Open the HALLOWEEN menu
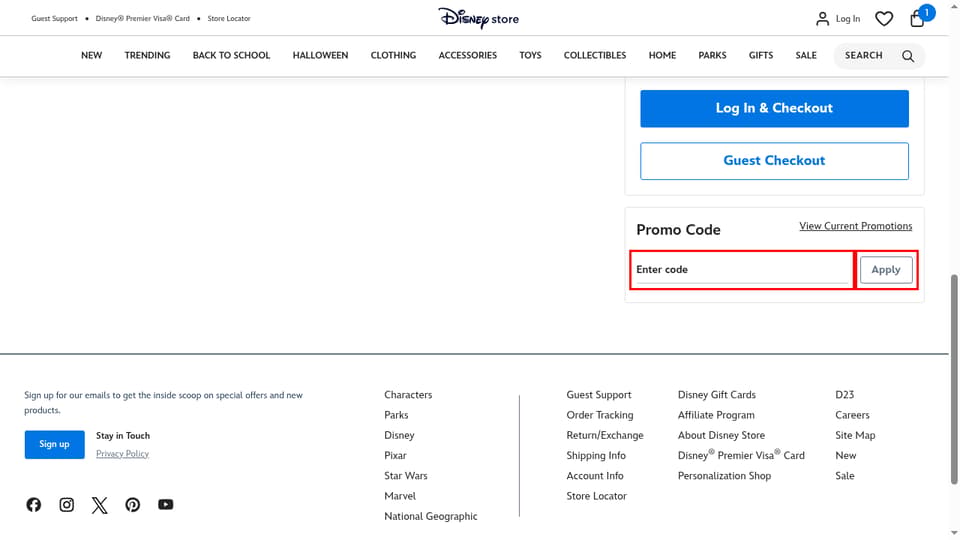This screenshot has width=960, height=540. (320, 55)
